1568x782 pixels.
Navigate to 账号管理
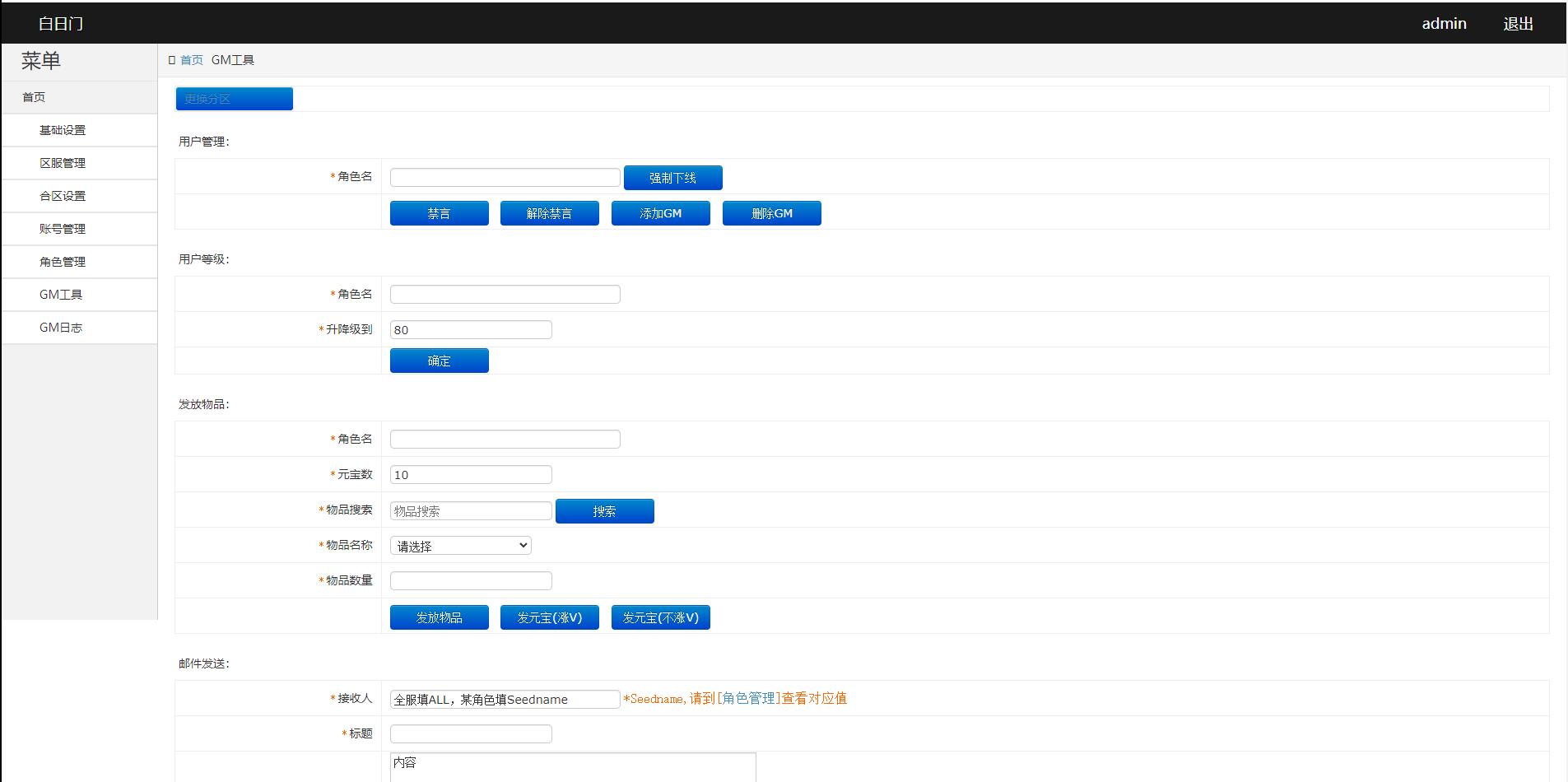tap(62, 228)
